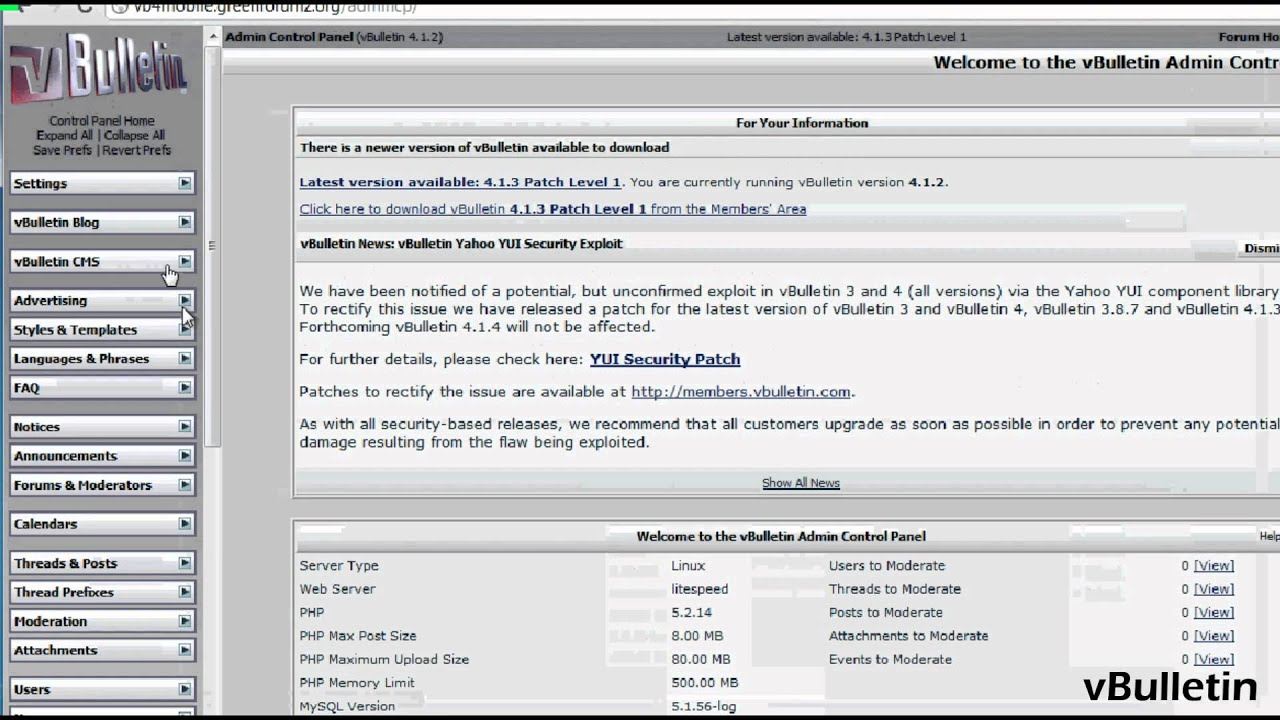Select the '500.00 MB' memory limit value
This screenshot has height=720, width=1280.
[704, 683]
